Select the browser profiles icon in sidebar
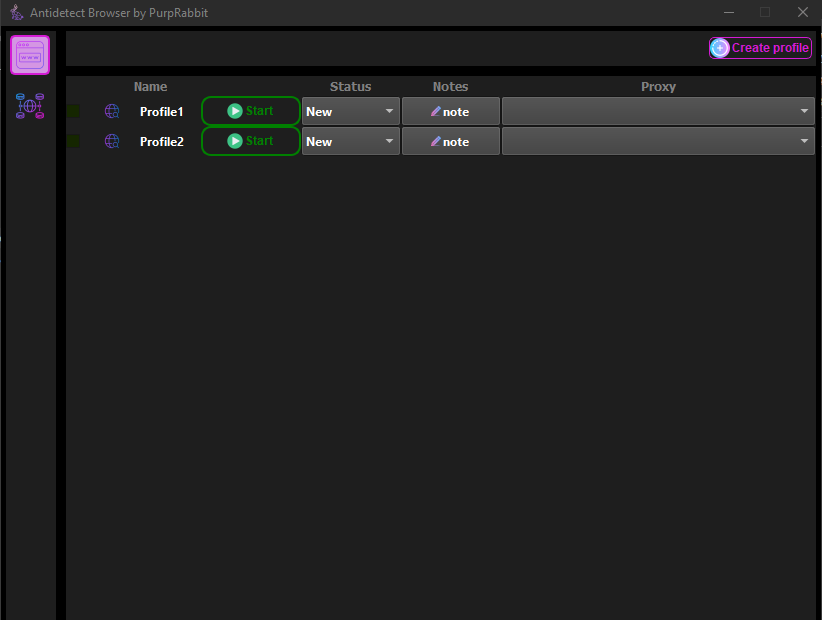The image size is (822, 620). click(29, 55)
